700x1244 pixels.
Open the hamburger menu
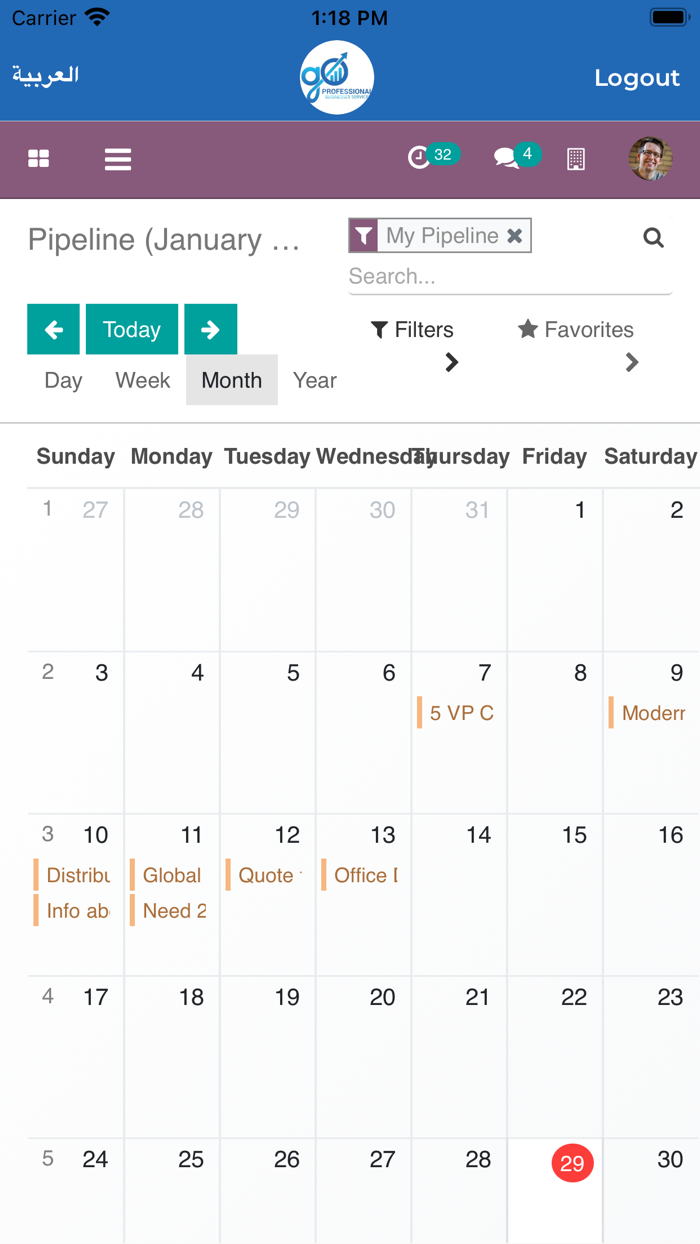(118, 159)
